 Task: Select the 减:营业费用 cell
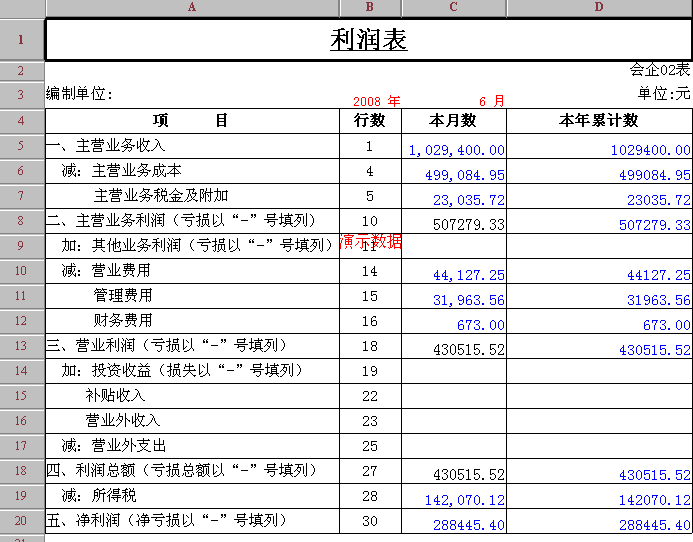pyautogui.click(x=192, y=271)
